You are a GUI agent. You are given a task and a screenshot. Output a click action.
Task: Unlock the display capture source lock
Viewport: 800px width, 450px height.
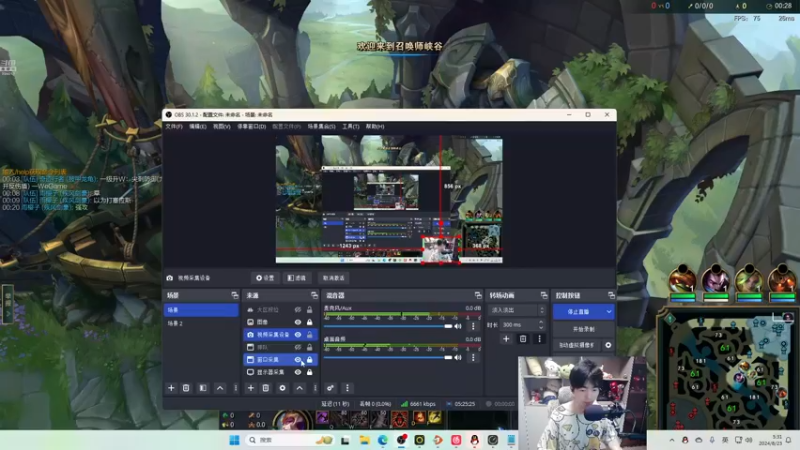[310, 372]
